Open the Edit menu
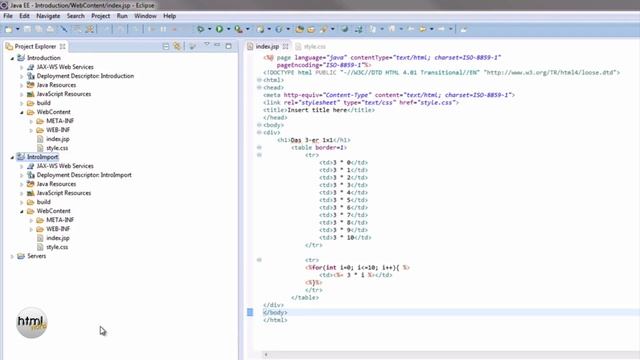 point(24,16)
